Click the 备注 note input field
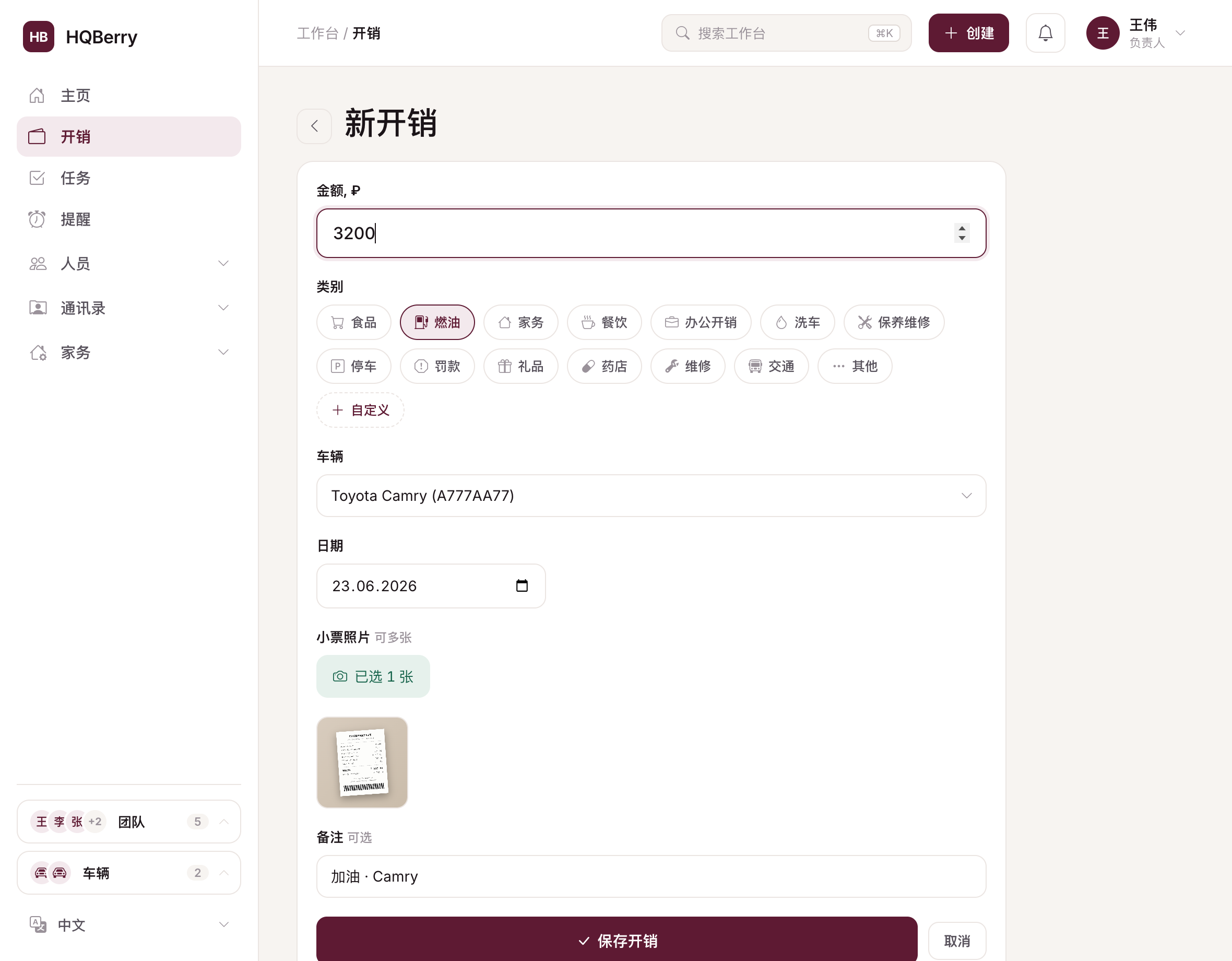The width and height of the screenshot is (1232, 961). click(x=651, y=876)
